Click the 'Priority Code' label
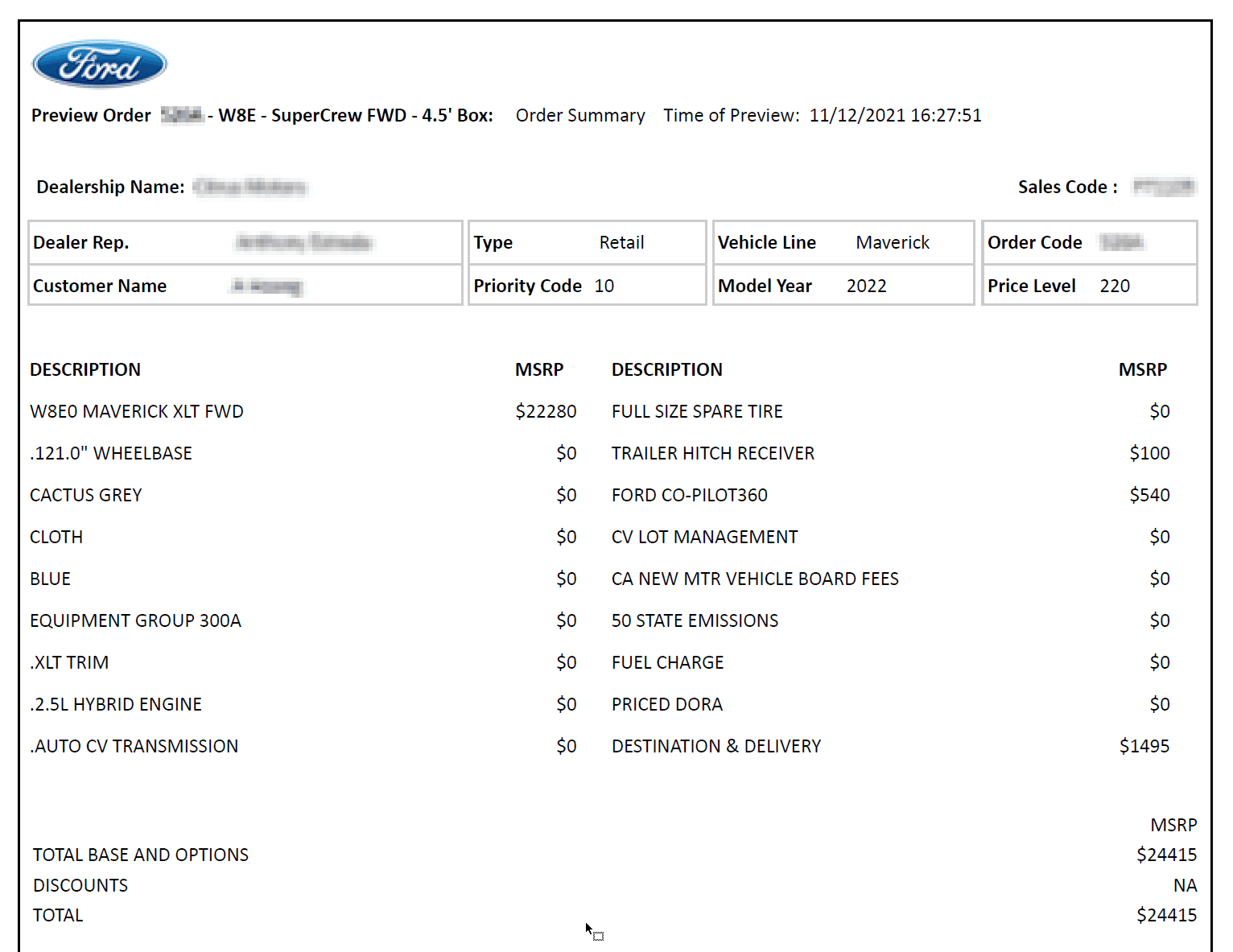Screen dimensions: 1233x952 [527, 286]
